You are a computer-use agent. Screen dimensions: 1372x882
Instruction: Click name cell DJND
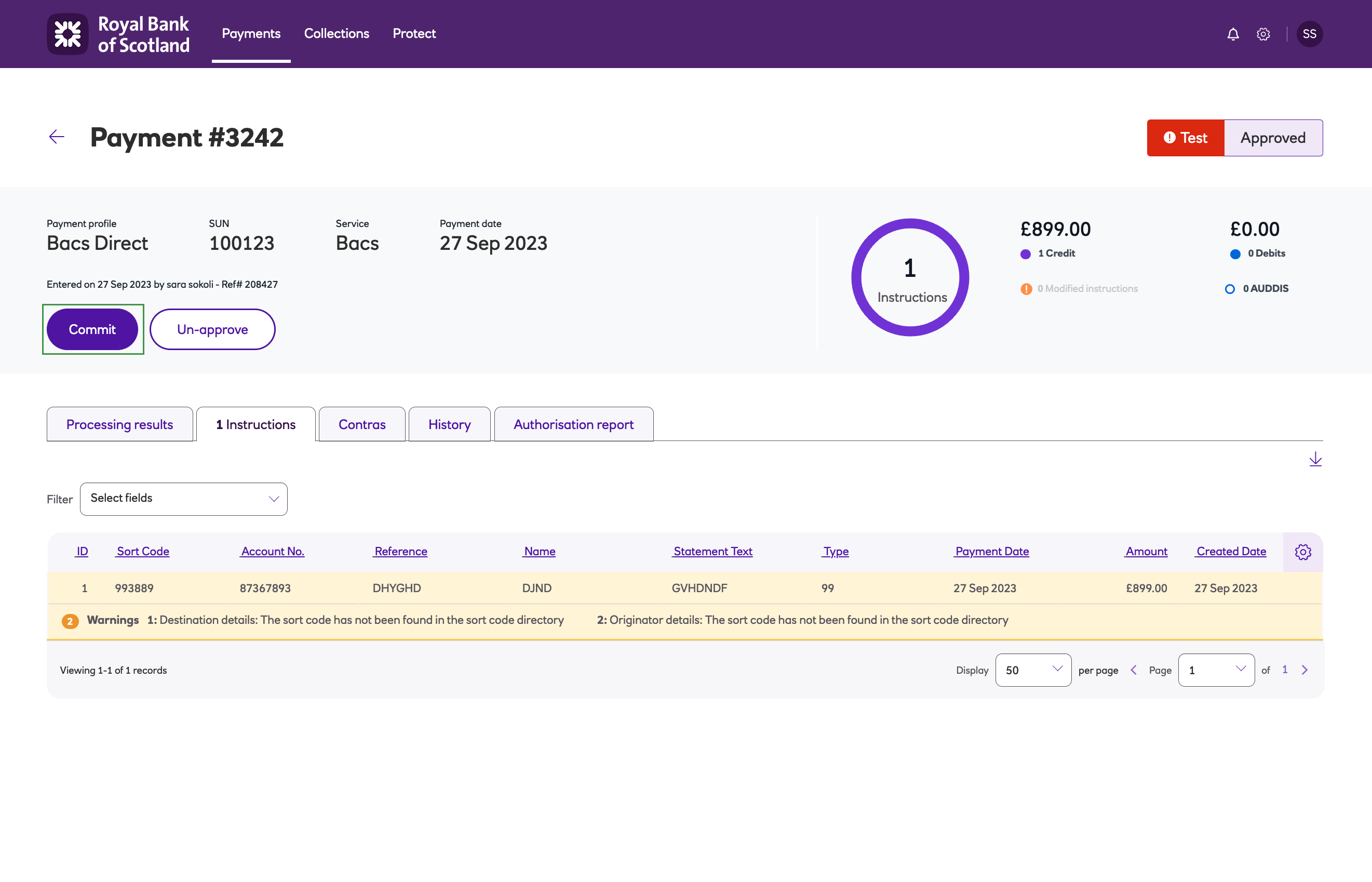536,588
